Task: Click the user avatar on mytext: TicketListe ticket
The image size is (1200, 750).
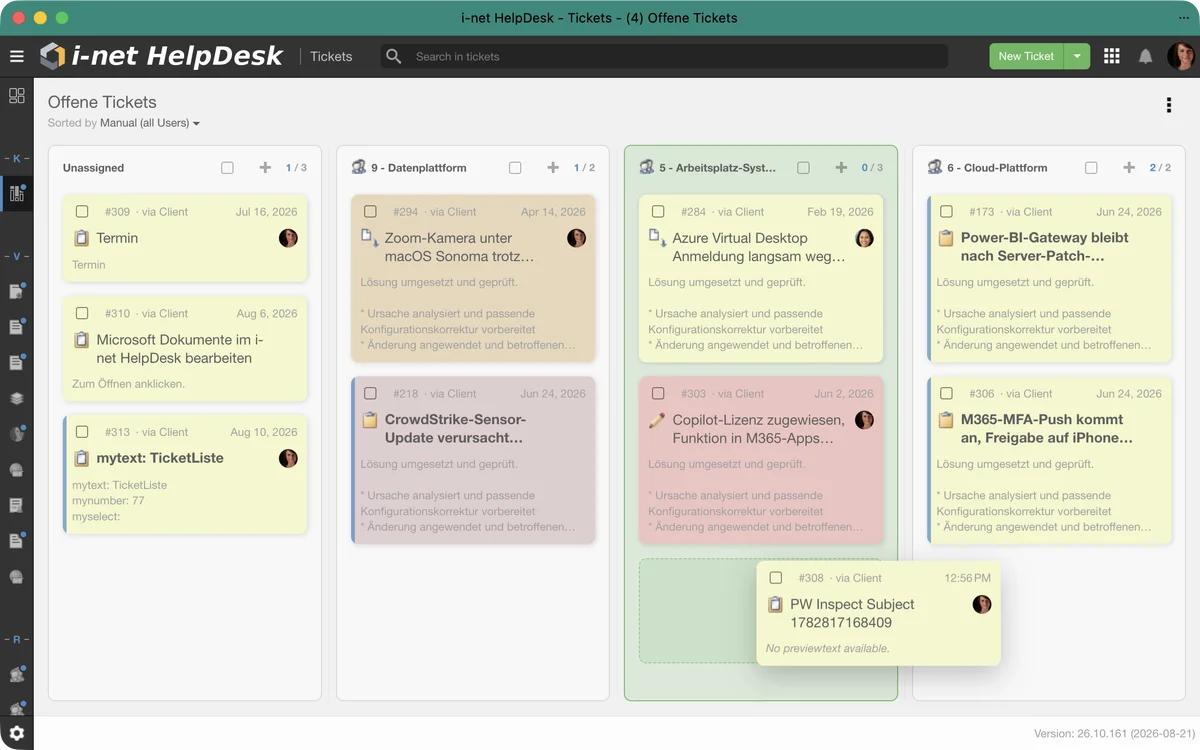Action: [x=288, y=458]
